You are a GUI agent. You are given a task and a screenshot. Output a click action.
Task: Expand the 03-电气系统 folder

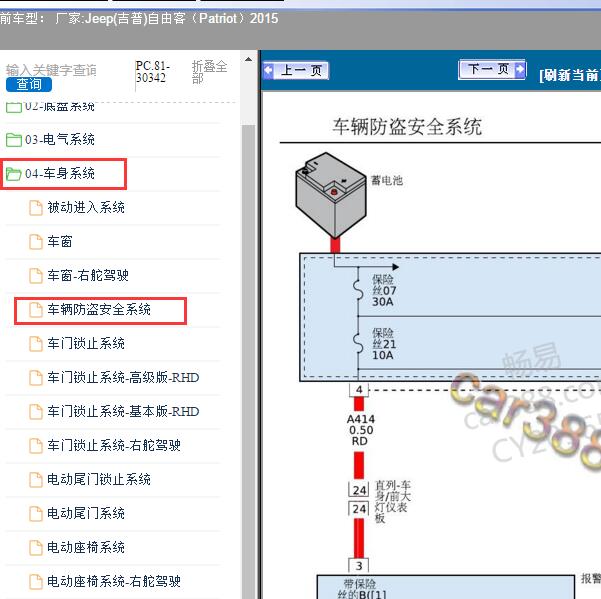[59, 139]
